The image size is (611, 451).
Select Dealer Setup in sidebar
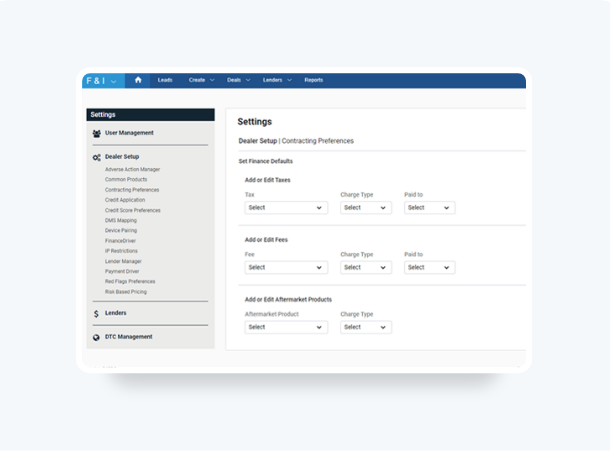coord(122,157)
